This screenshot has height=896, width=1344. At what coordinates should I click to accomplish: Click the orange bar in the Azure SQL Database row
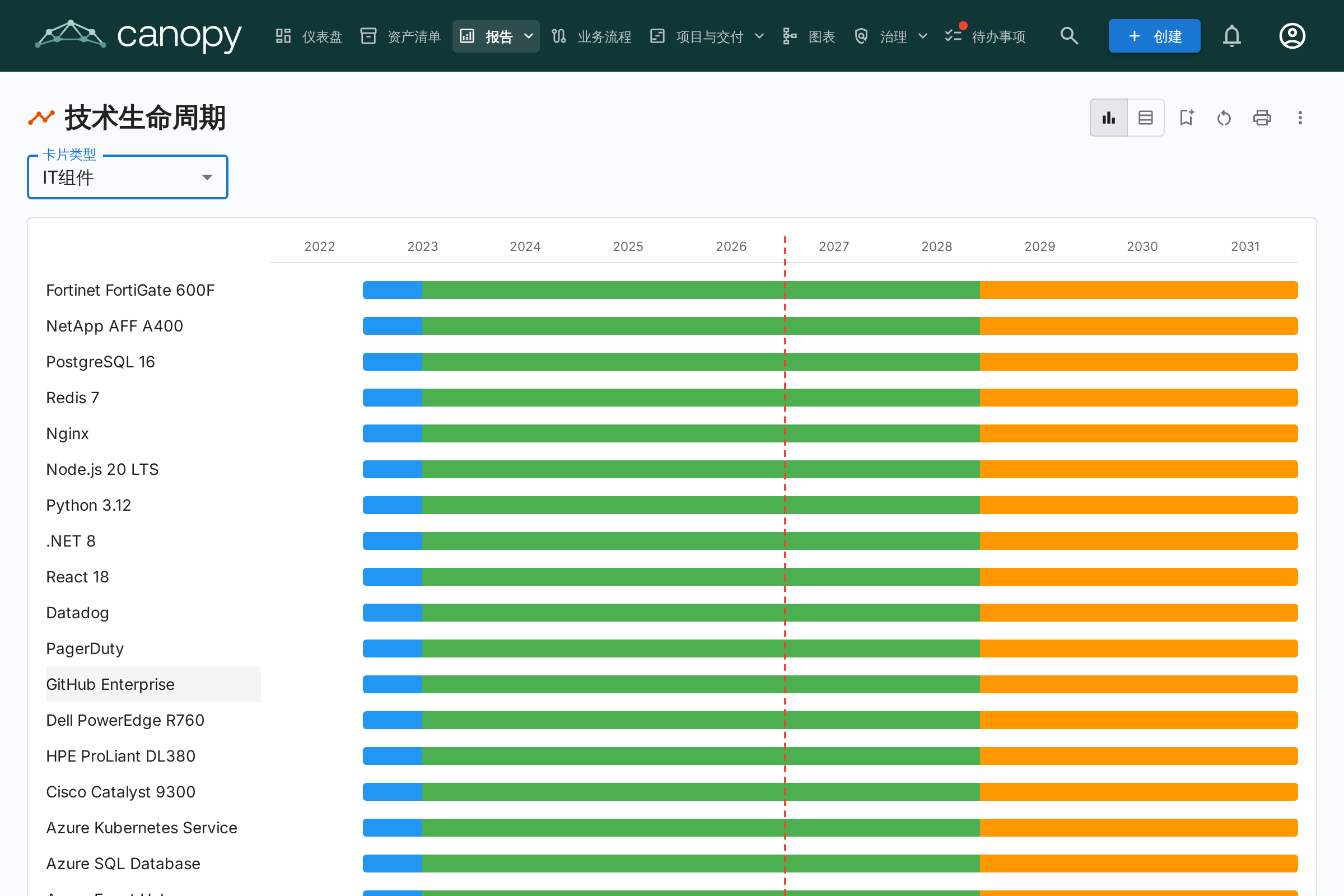point(1139,864)
